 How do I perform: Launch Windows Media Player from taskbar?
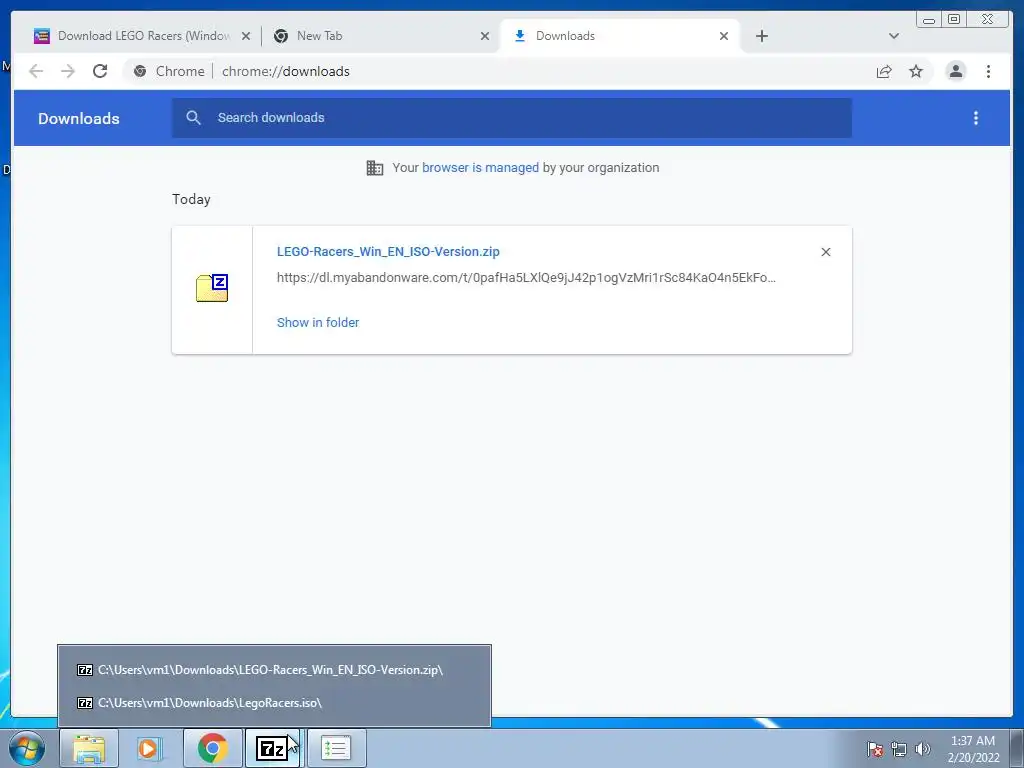pyautogui.click(x=150, y=748)
